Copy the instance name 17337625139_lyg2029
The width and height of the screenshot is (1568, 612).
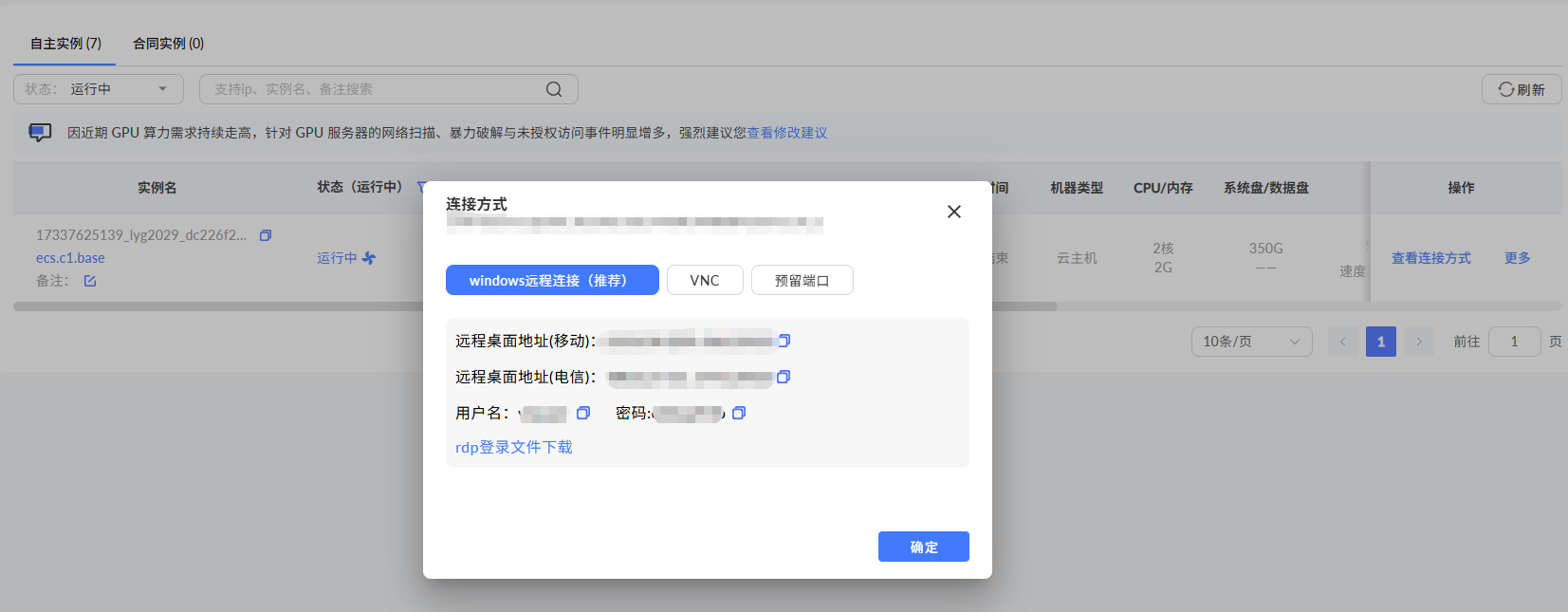266,235
